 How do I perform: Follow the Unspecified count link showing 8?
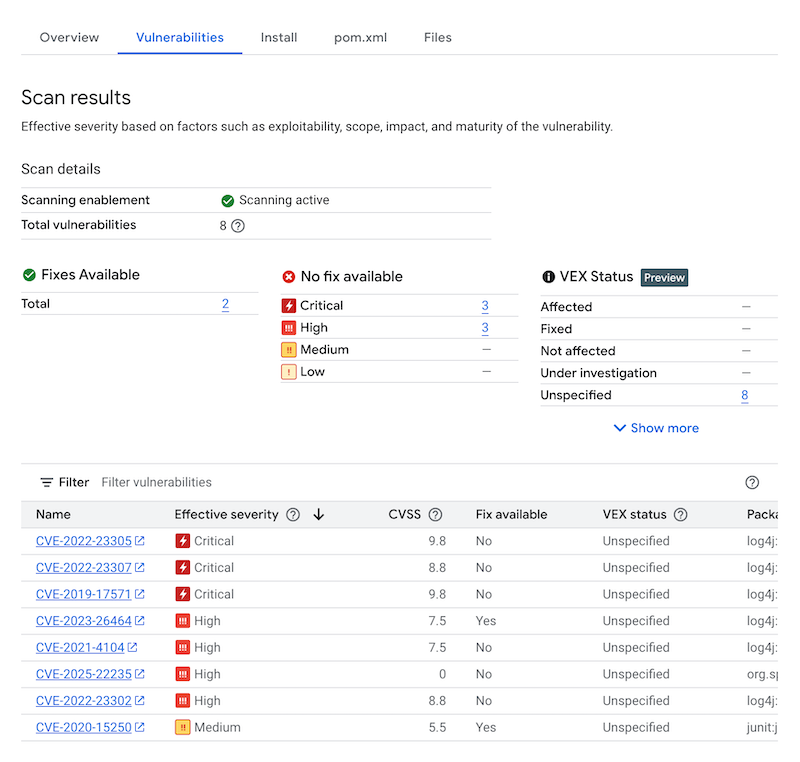(744, 395)
